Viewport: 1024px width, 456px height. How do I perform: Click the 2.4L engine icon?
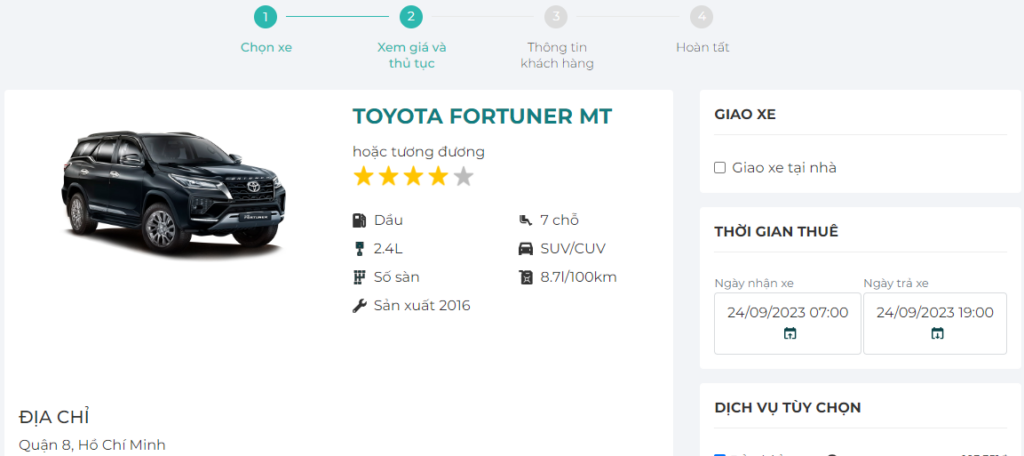click(360, 249)
